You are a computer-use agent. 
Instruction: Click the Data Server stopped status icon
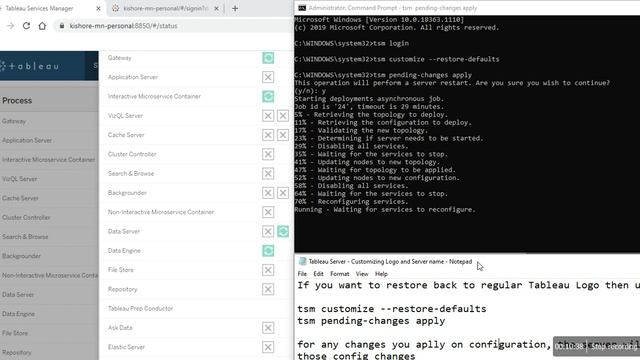click(x=268, y=231)
